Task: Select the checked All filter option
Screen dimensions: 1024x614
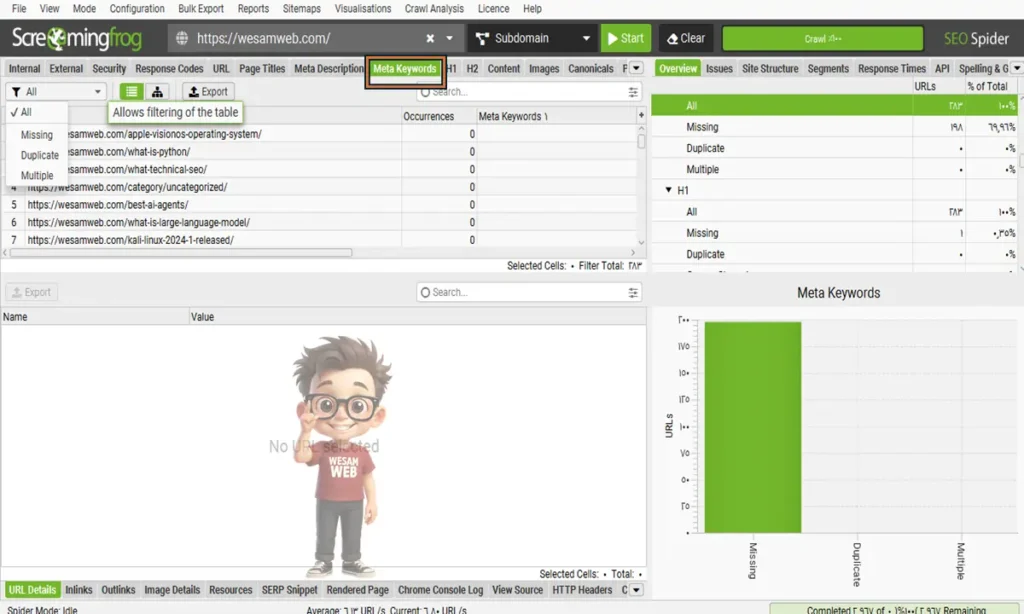Action: point(26,113)
